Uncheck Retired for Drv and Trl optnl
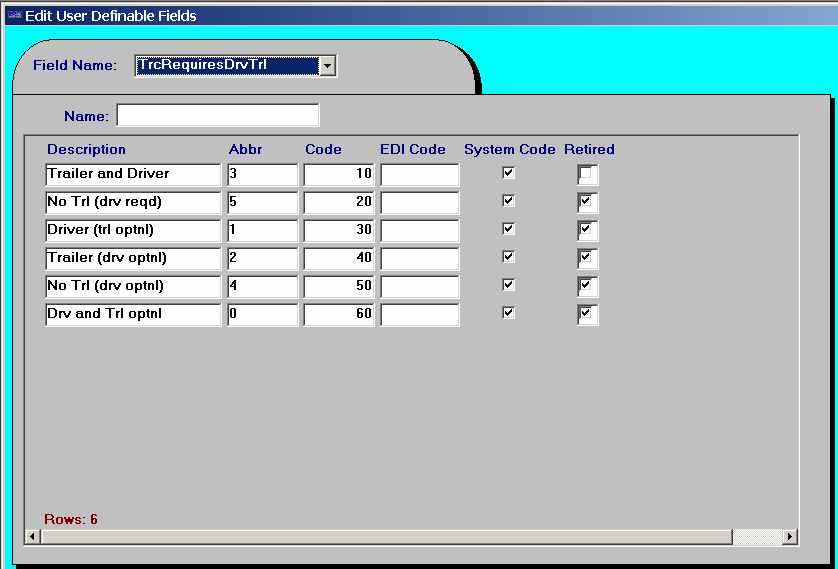 coord(585,314)
